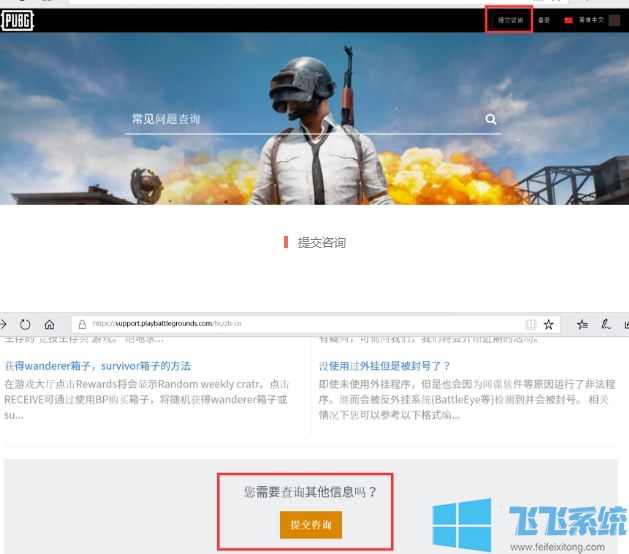Click the 登录 login link

tap(544, 20)
